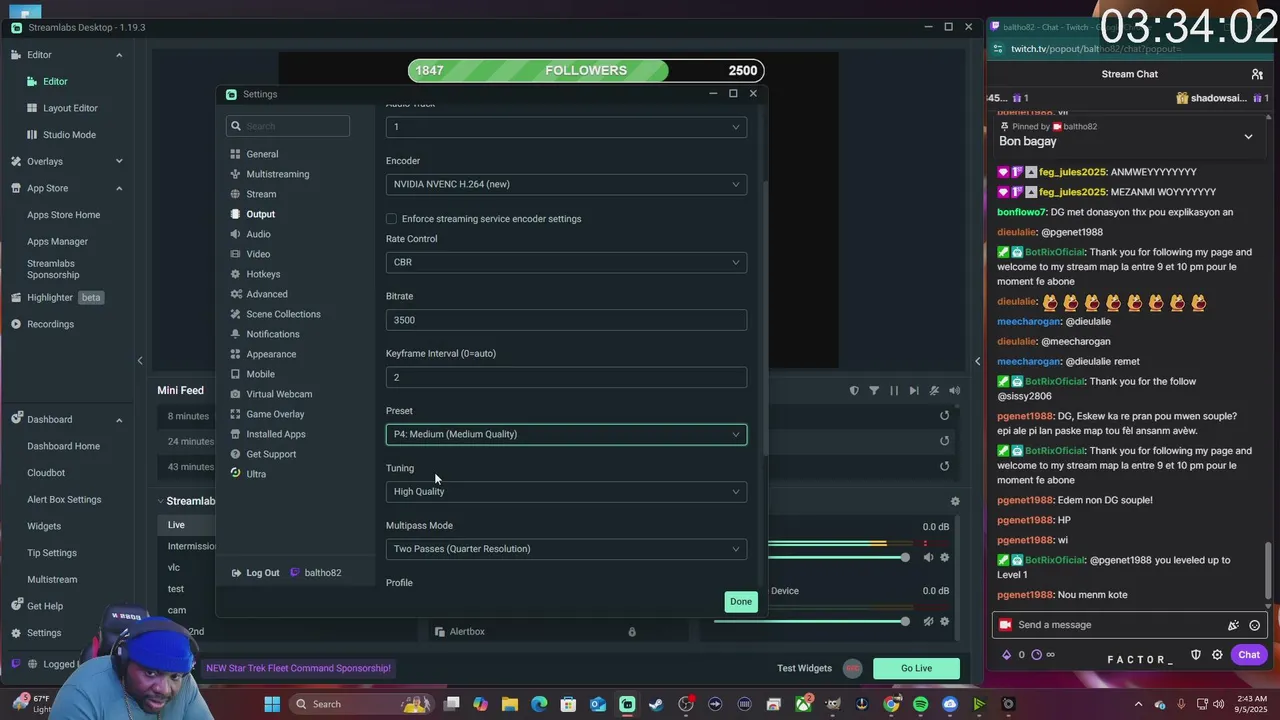
Task: Open Ultra settings section
Action: coord(256,474)
